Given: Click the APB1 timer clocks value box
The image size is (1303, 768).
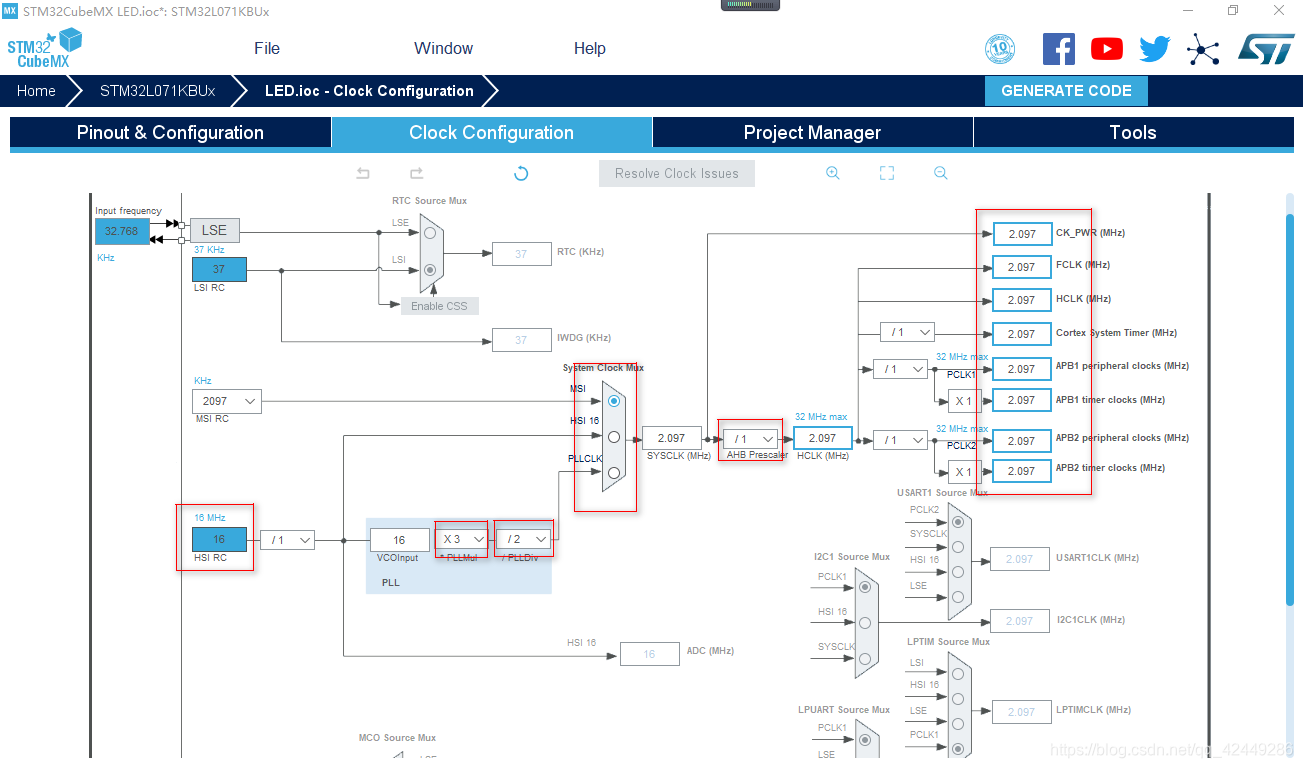Looking at the screenshot, I should pyautogui.click(x=1022, y=400).
